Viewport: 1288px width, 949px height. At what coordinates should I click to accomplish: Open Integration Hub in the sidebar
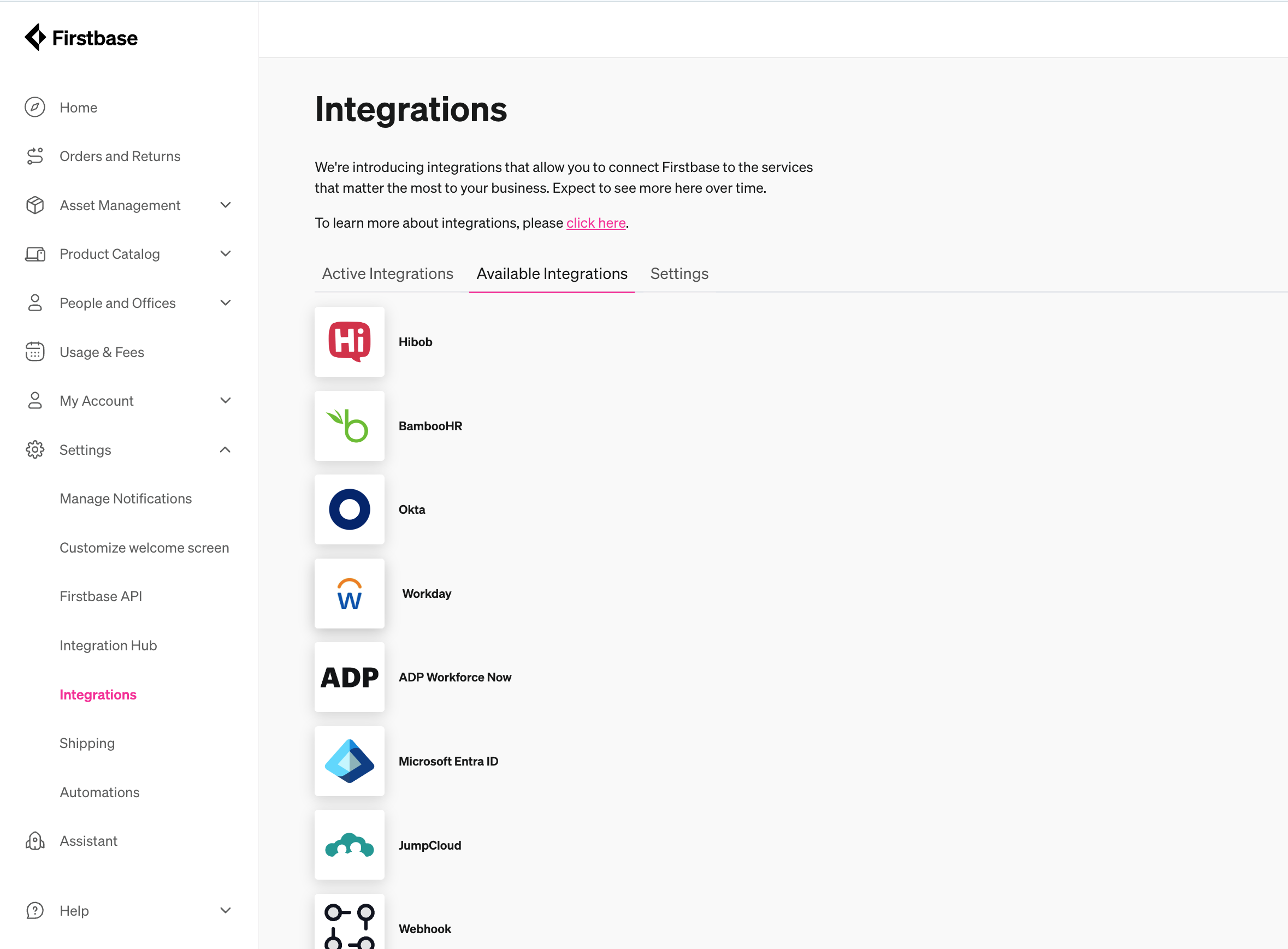click(x=108, y=646)
